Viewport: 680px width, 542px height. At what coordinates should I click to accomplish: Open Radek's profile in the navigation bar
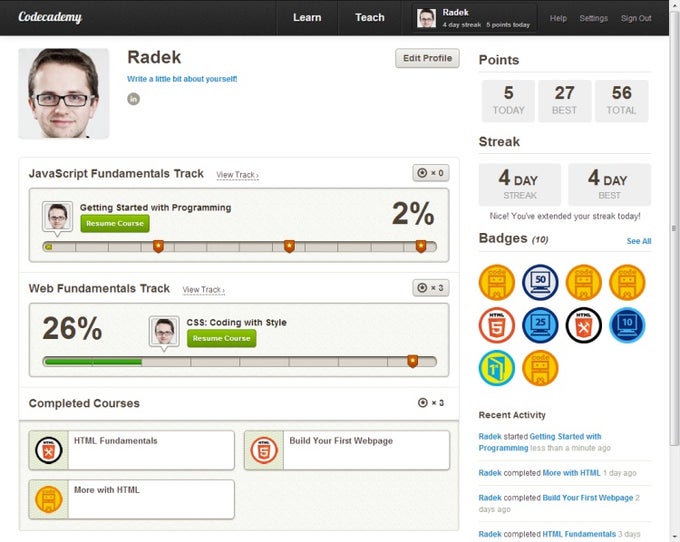point(474,18)
